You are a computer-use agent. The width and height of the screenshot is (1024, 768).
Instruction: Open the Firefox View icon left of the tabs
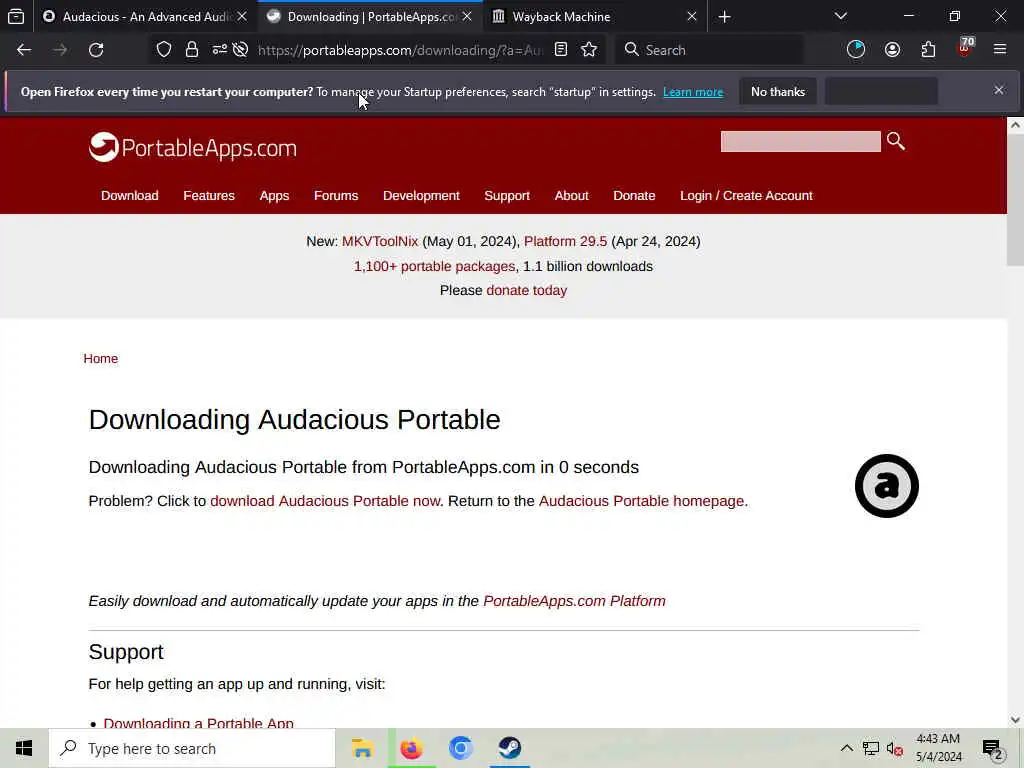(x=16, y=16)
